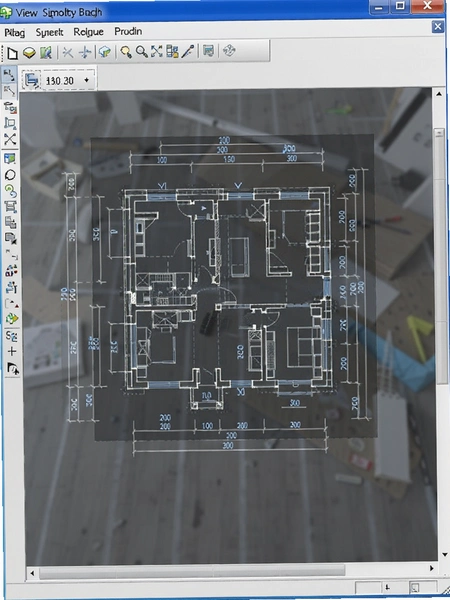The image size is (450, 600).
Task: Click the crosshair plus tool in sidebar
Action: [x=12, y=351]
